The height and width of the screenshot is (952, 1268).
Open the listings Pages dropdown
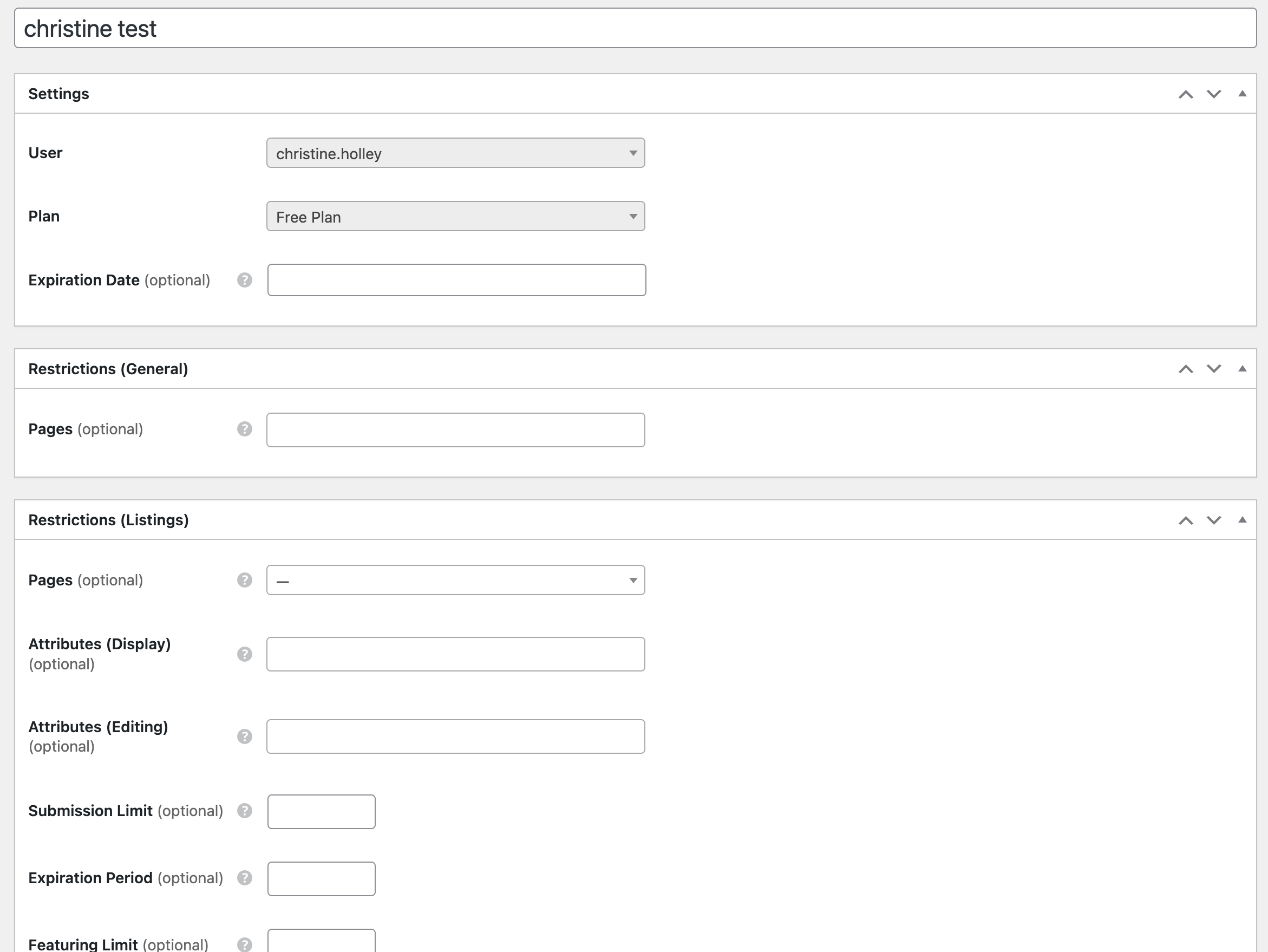pyautogui.click(x=456, y=581)
